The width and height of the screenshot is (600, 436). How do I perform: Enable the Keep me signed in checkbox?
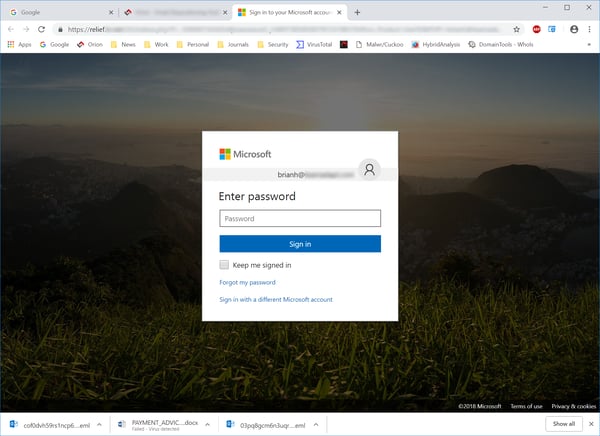coord(225,265)
